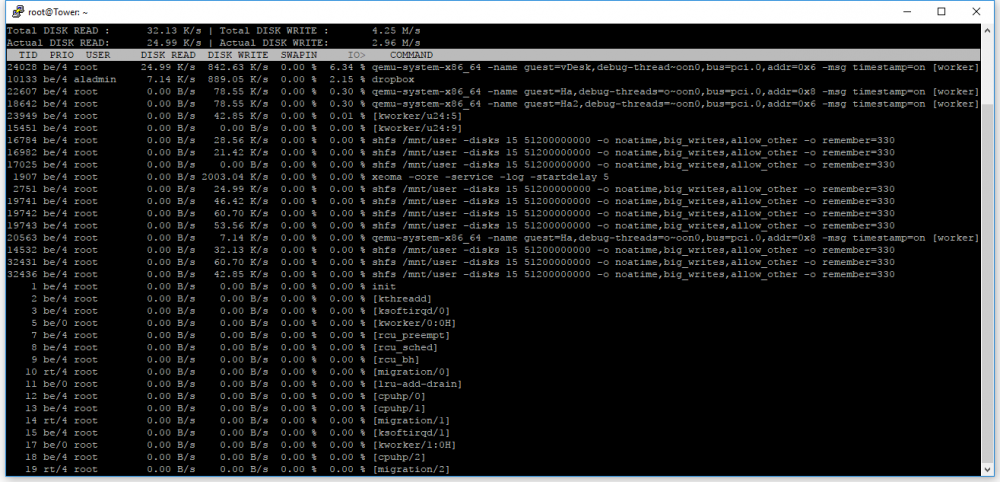Screen dimensions: 1000x482
Task: Click the Actual DISK READ label
Action: (58, 43)
